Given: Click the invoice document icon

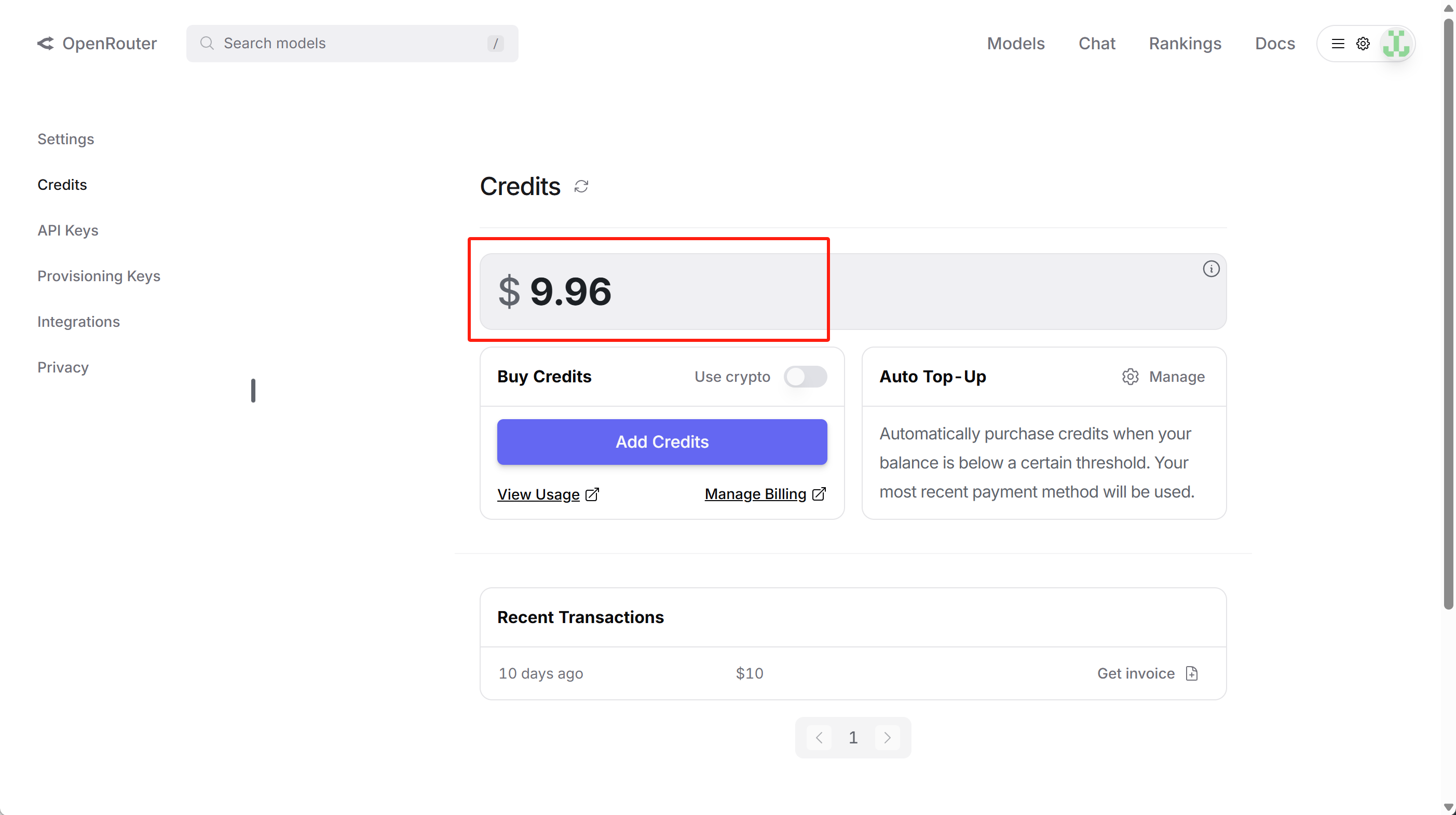Looking at the screenshot, I should pyautogui.click(x=1191, y=673).
